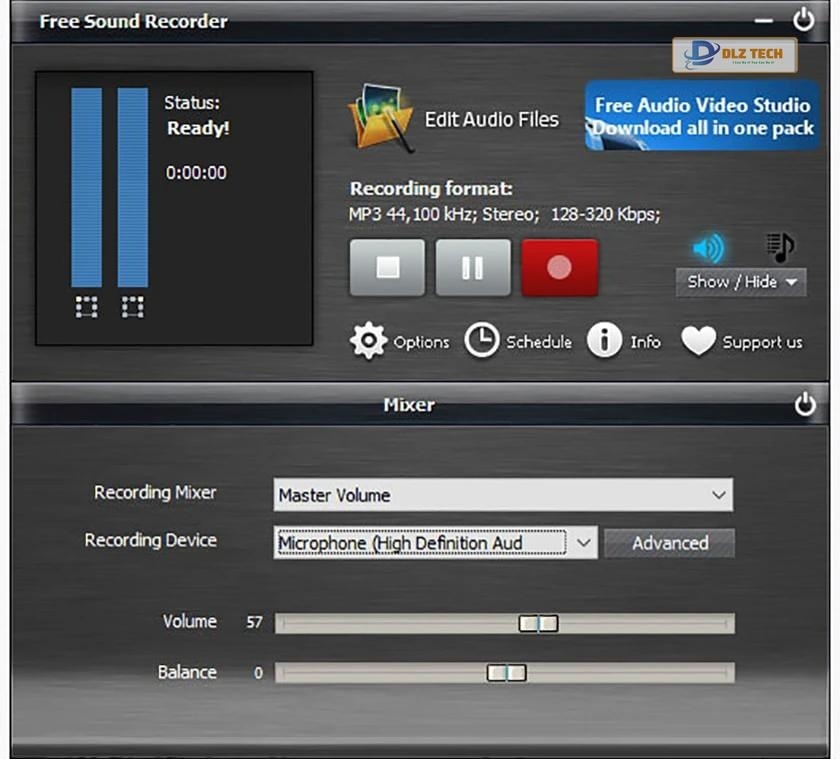Toggle the right VU meter marker icon
The width and height of the screenshot is (840, 759).
tap(133, 307)
